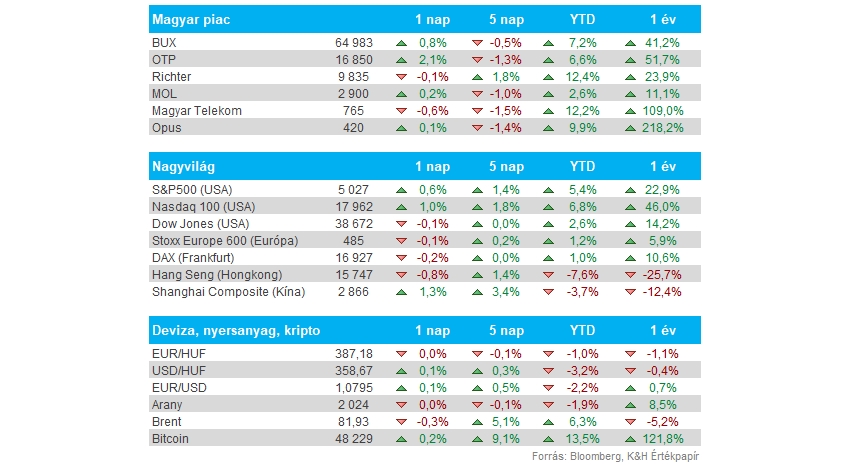Click the Magyar Telekom row label

tap(197, 111)
